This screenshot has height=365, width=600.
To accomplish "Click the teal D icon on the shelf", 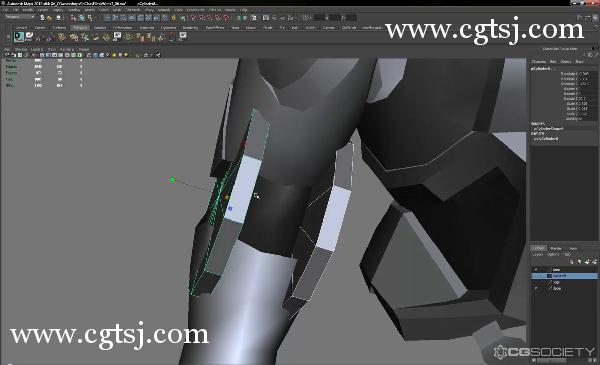I will [19, 37].
